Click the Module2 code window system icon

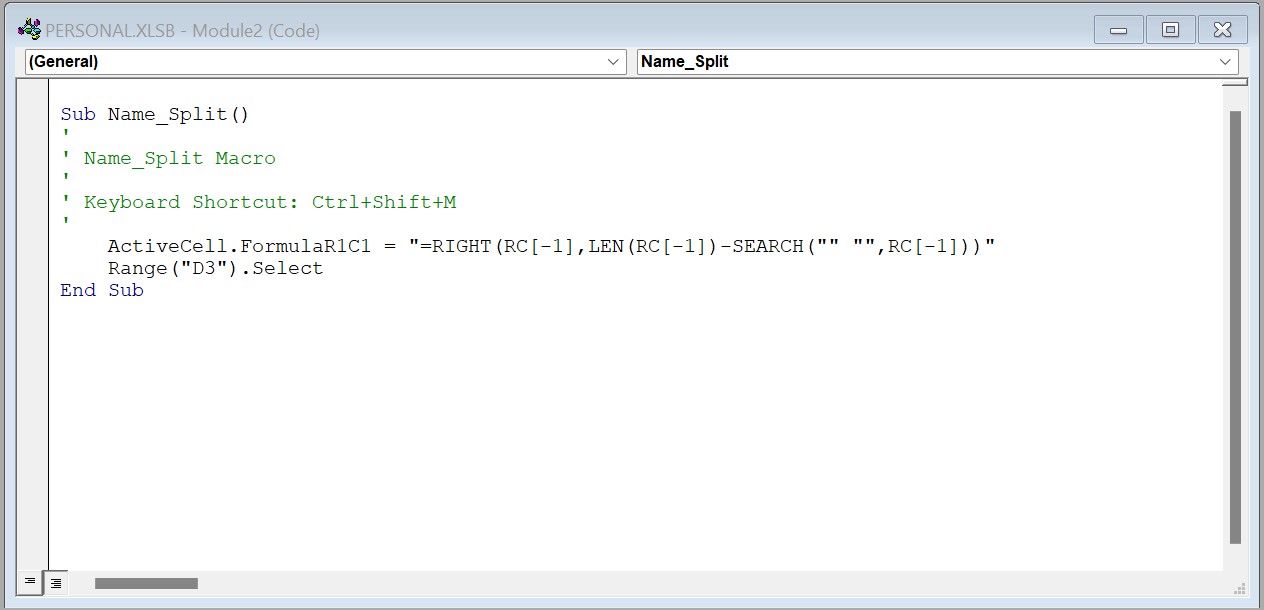(x=29, y=30)
